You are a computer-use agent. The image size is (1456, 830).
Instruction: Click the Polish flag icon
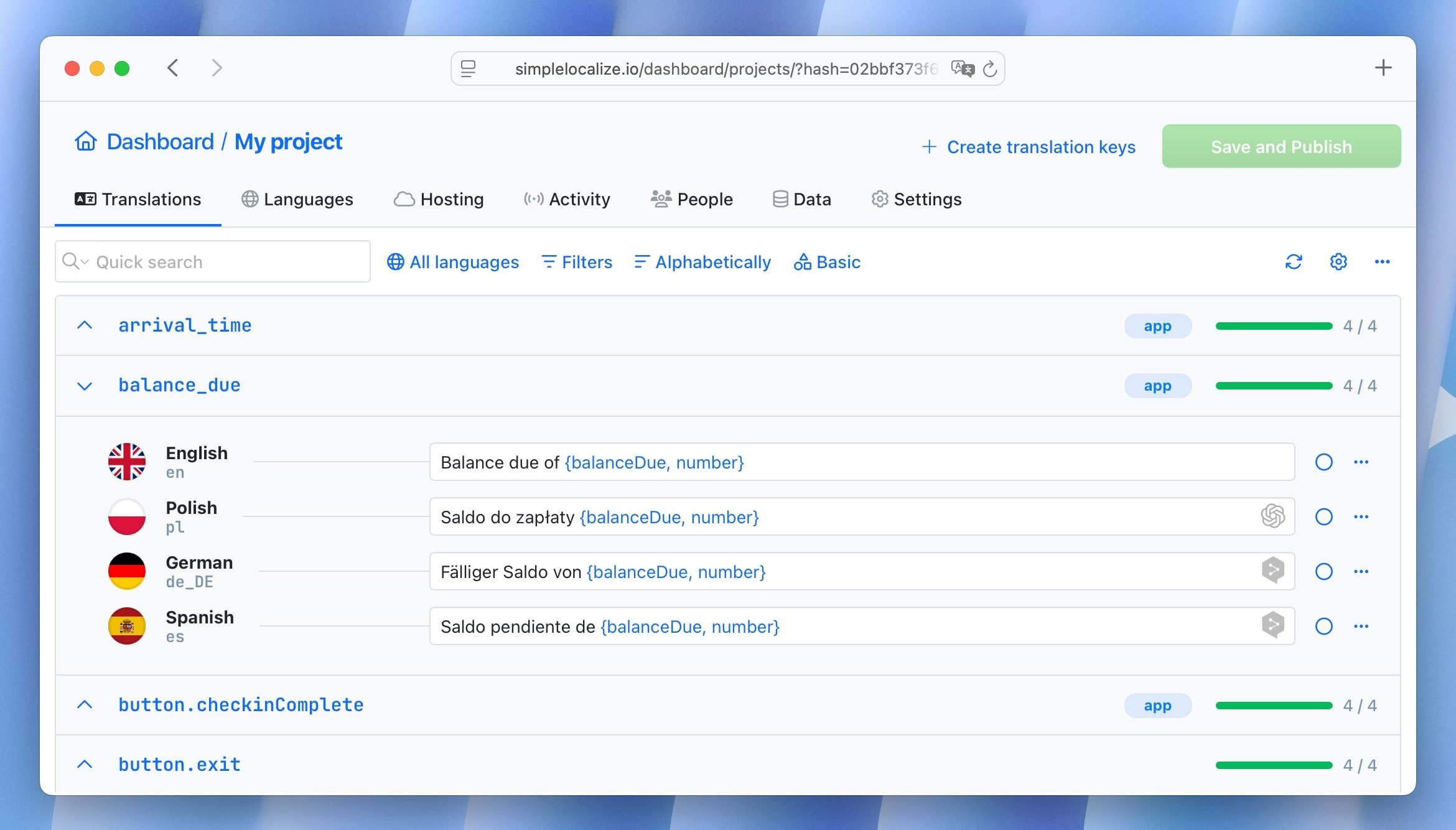click(x=127, y=516)
